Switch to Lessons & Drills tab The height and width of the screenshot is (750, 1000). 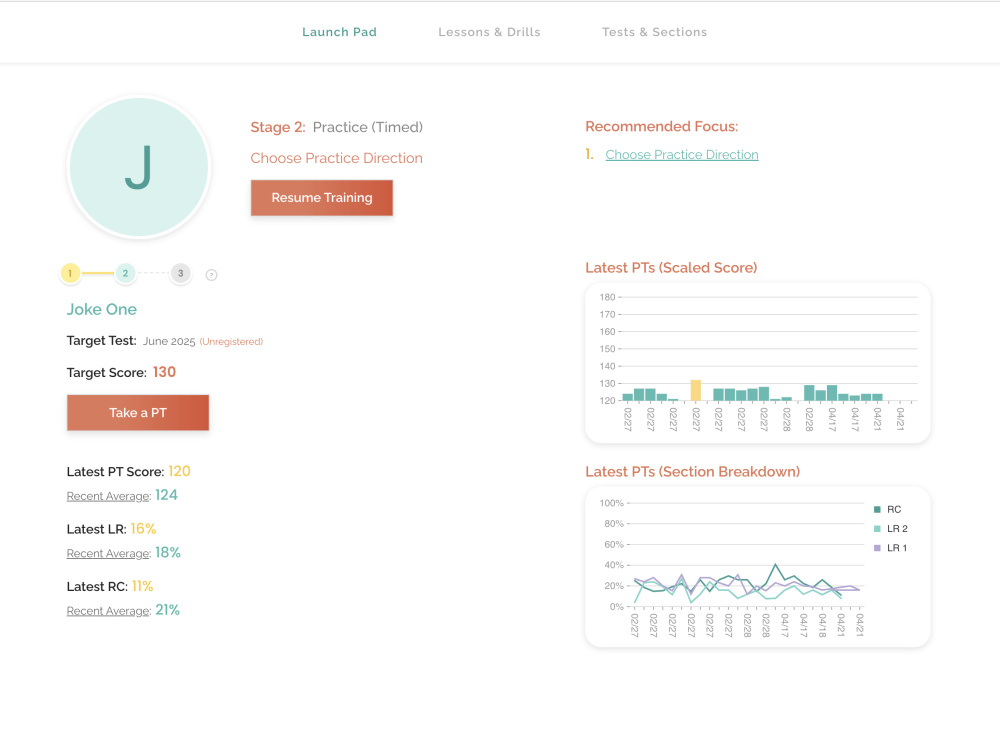tap(489, 32)
